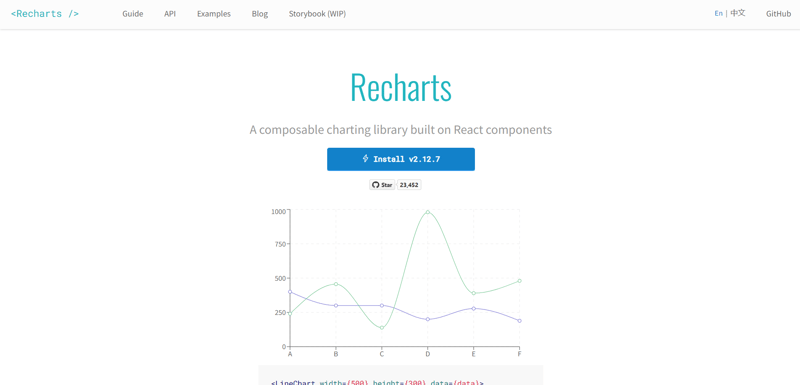
Task: Click the lightning bolt icon on Install button
Action: [365, 159]
